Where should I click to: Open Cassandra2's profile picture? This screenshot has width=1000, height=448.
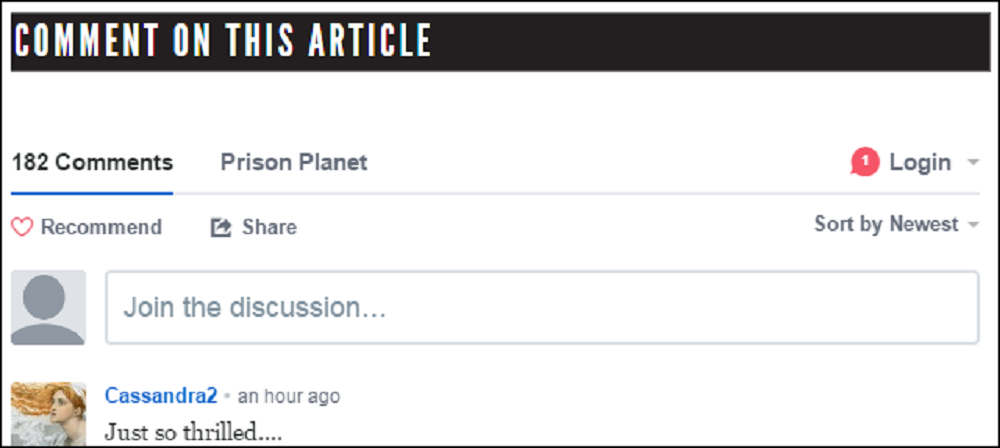coord(48,413)
